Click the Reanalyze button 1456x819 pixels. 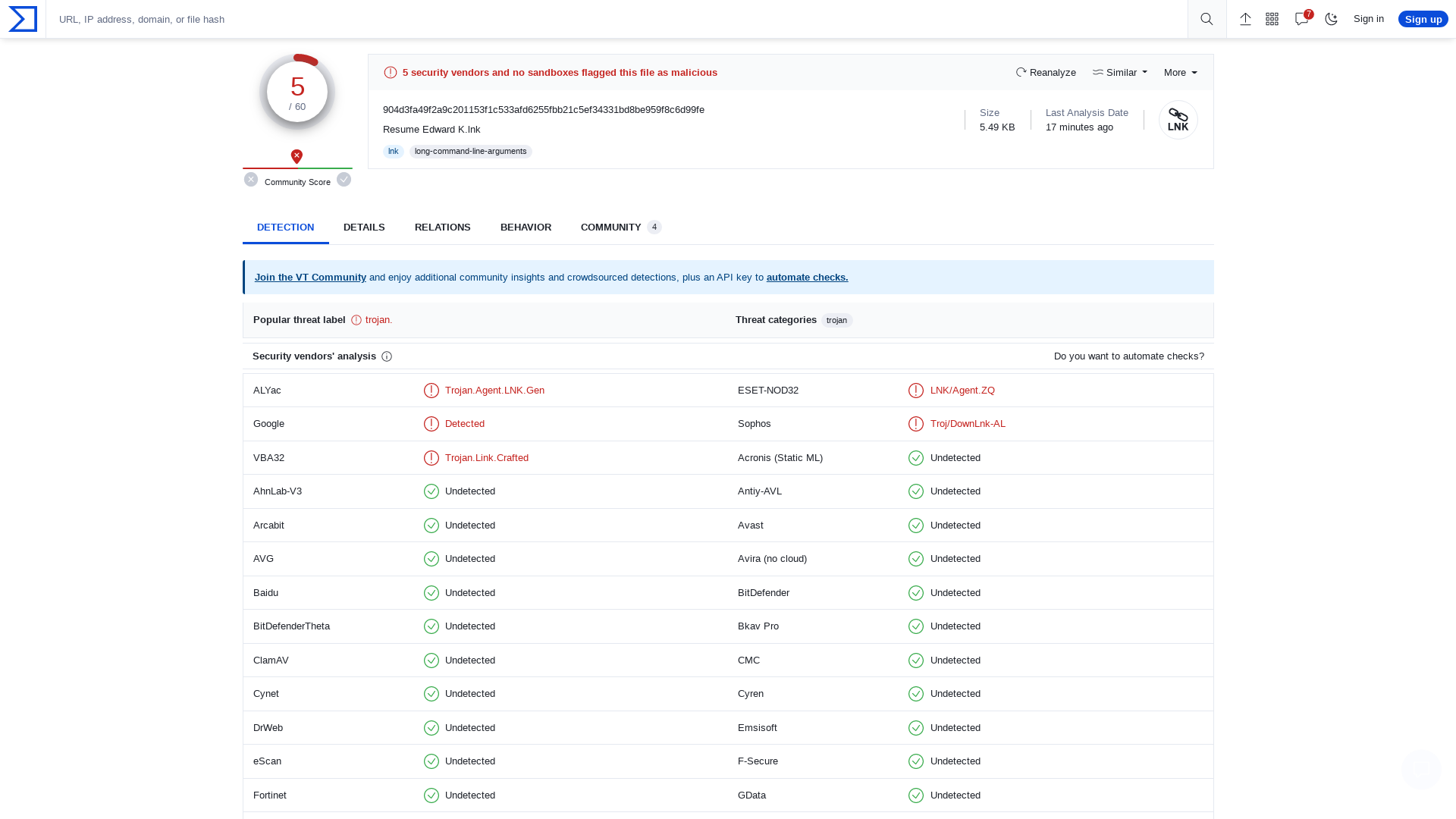(1046, 71)
